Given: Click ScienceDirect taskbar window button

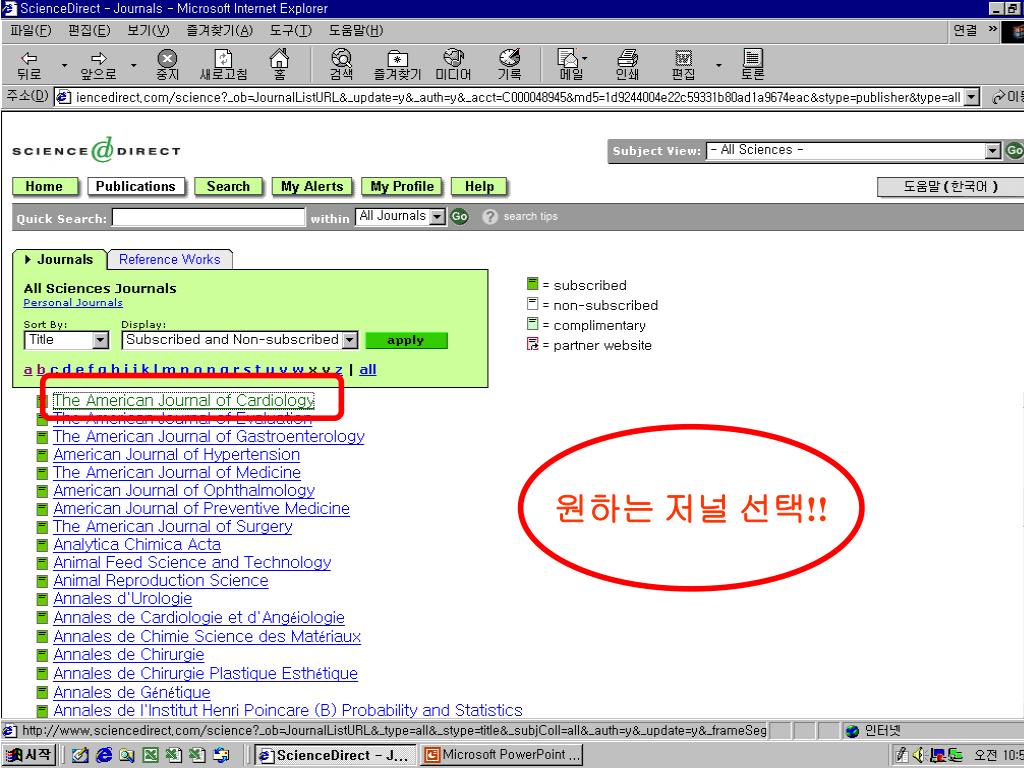Looking at the screenshot, I should 335,755.
